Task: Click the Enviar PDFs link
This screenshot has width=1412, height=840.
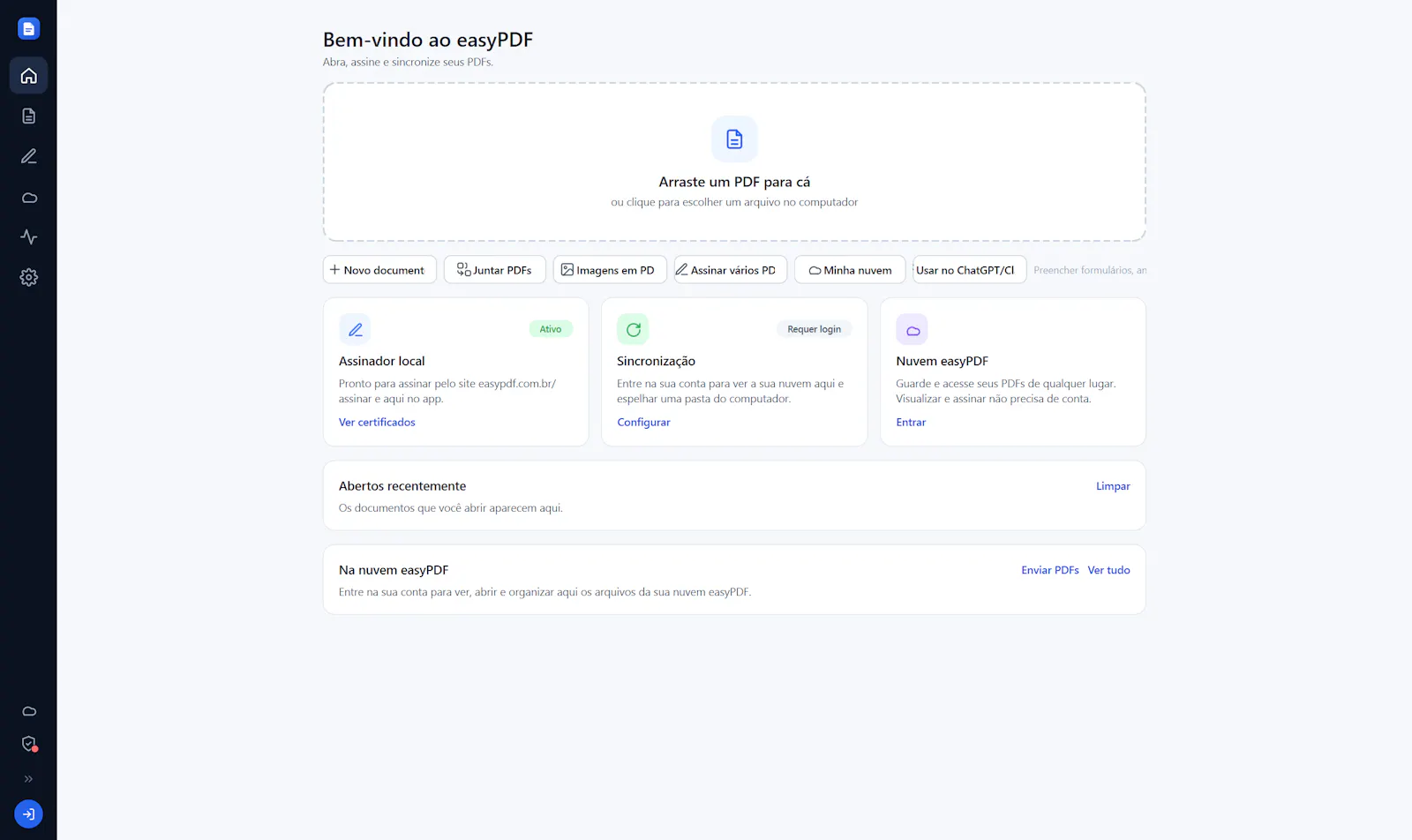Action: click(x=1050, y=570)
